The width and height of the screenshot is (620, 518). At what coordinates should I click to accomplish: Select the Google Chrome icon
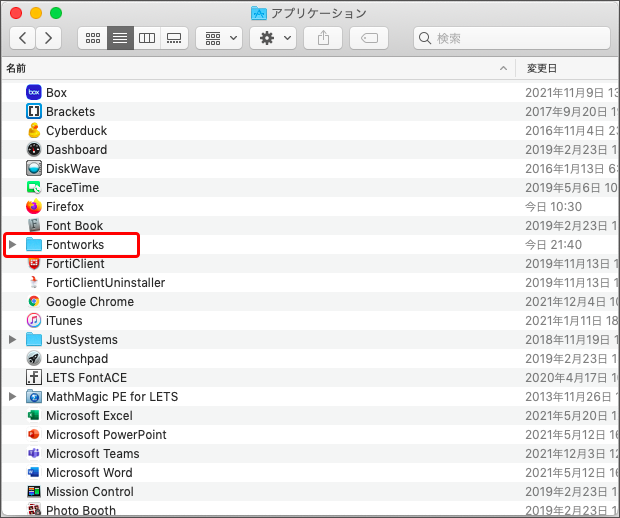34,301
